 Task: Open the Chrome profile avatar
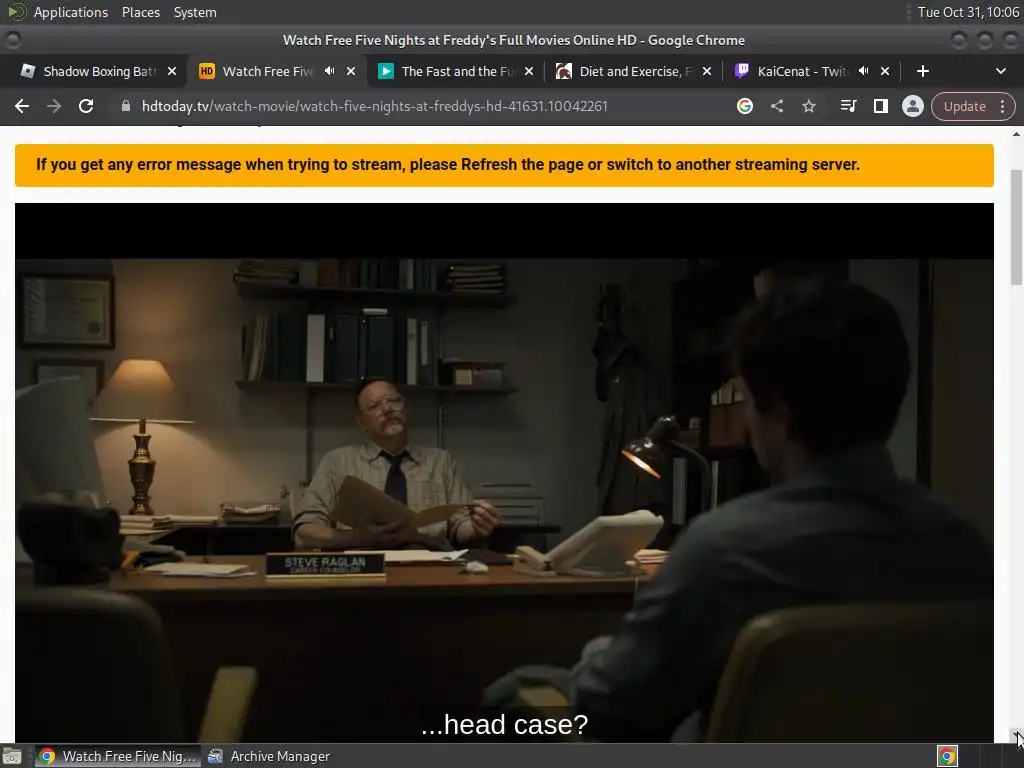(912, 106)
